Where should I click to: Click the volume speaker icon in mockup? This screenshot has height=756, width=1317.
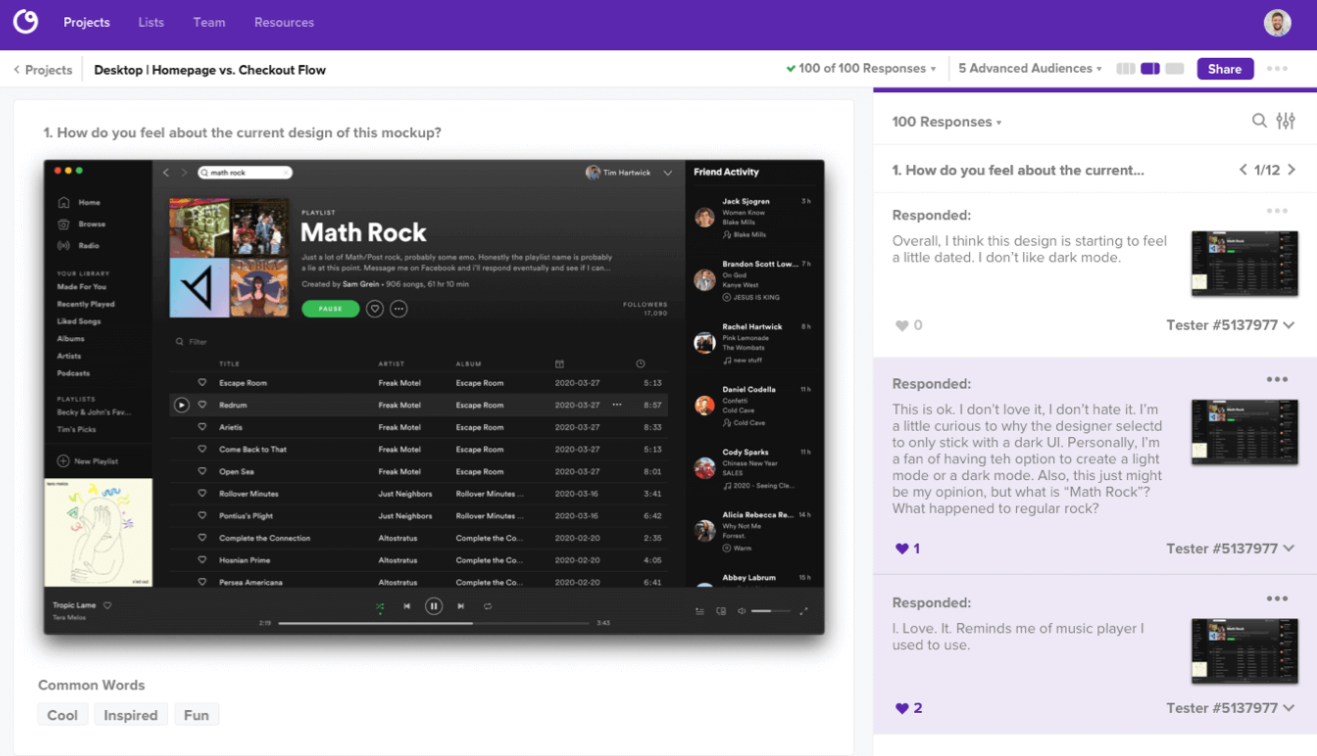point(742,611)
